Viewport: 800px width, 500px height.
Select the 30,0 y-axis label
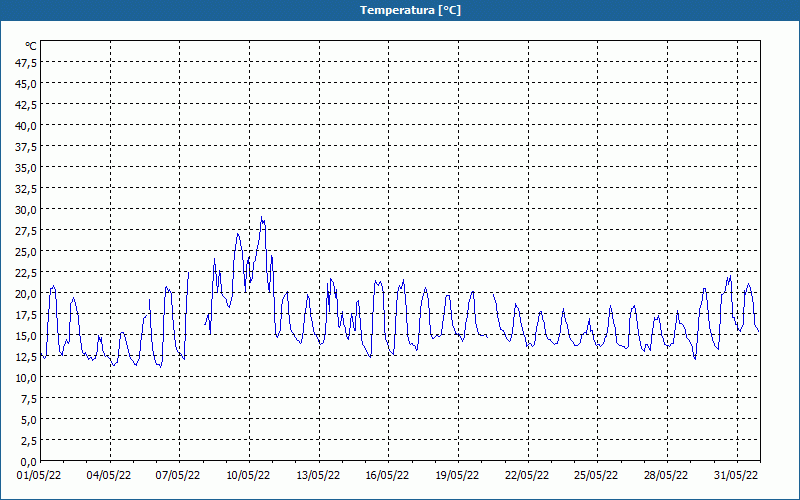point(27,210)
